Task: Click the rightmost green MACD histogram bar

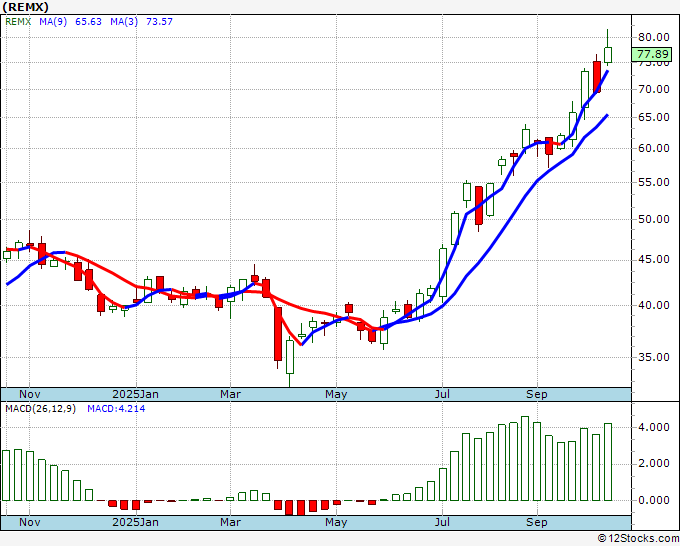Action: [608, 462]
